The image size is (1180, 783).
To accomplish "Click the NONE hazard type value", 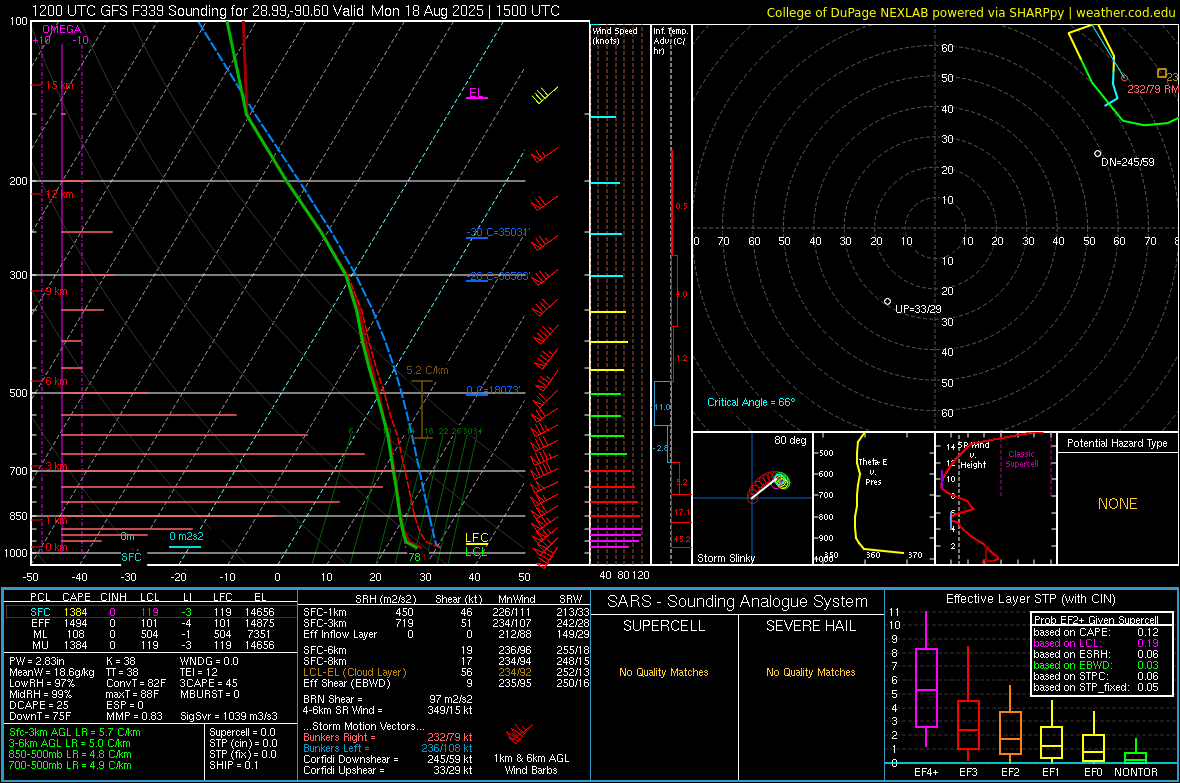I will 1117,504.
